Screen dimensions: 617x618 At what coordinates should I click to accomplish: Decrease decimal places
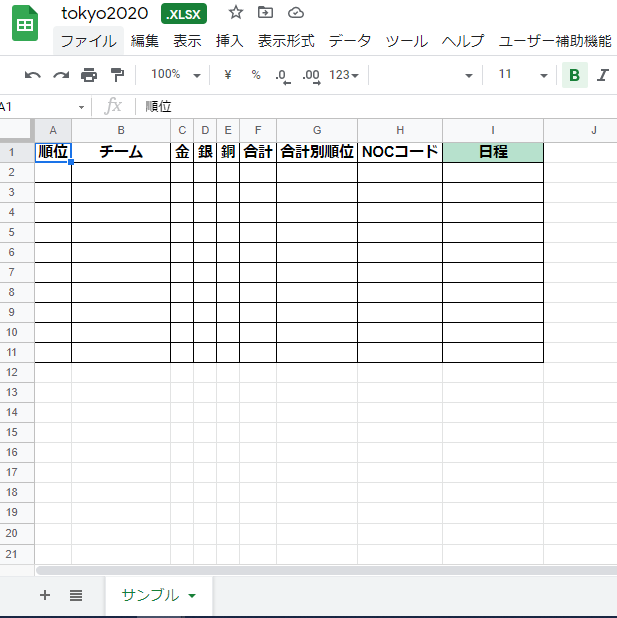pos(282,76)
